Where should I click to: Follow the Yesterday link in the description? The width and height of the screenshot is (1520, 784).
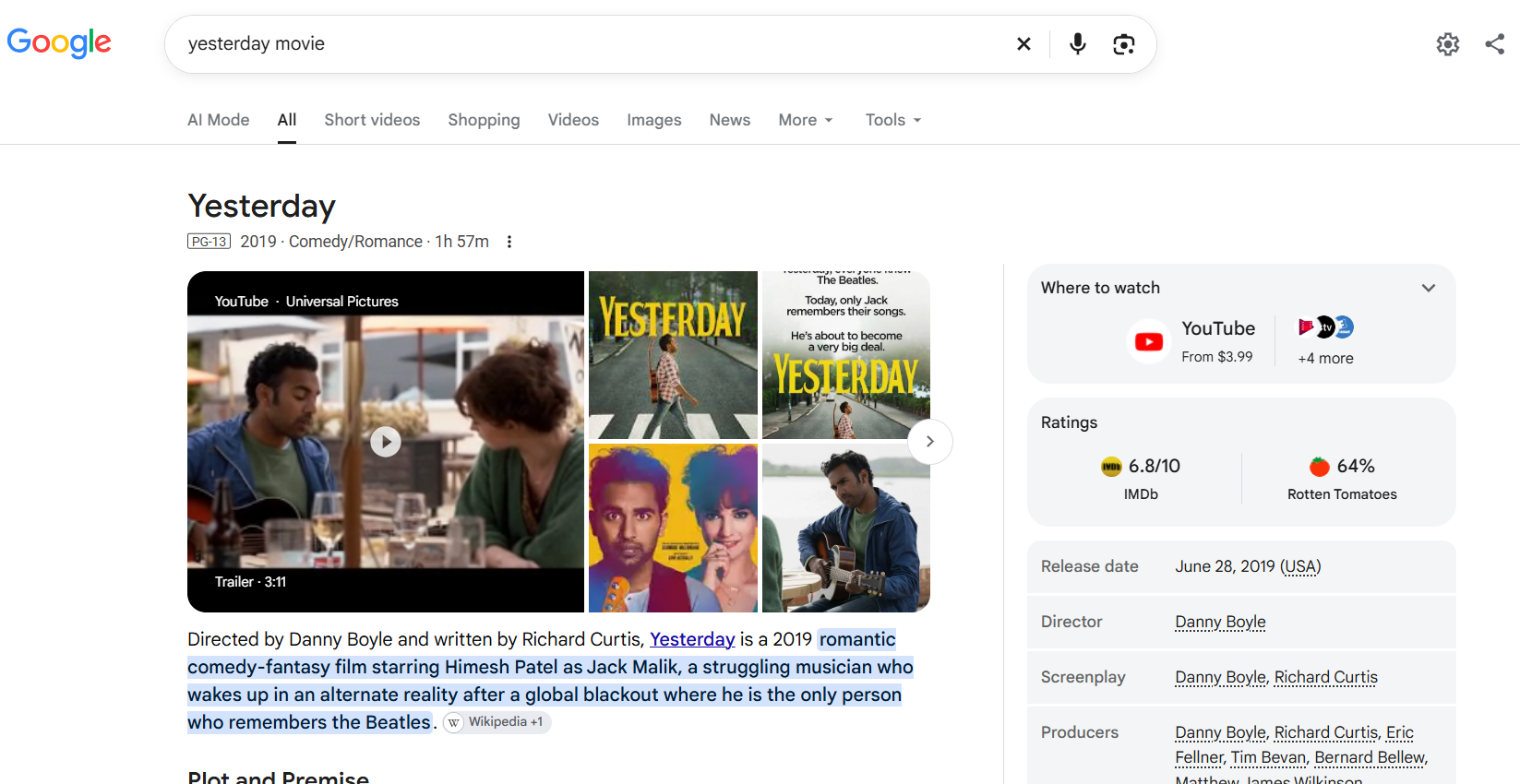pos(692,639)
